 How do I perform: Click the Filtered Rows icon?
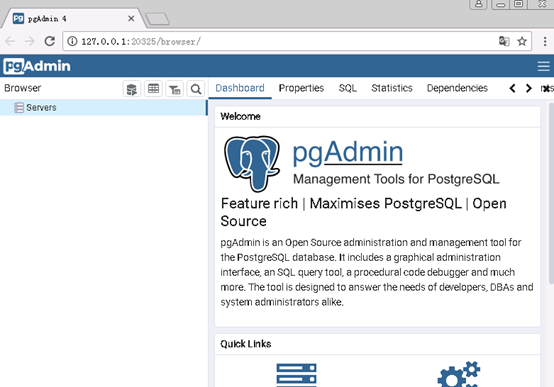pyautogui.click(x=175, y=89)
